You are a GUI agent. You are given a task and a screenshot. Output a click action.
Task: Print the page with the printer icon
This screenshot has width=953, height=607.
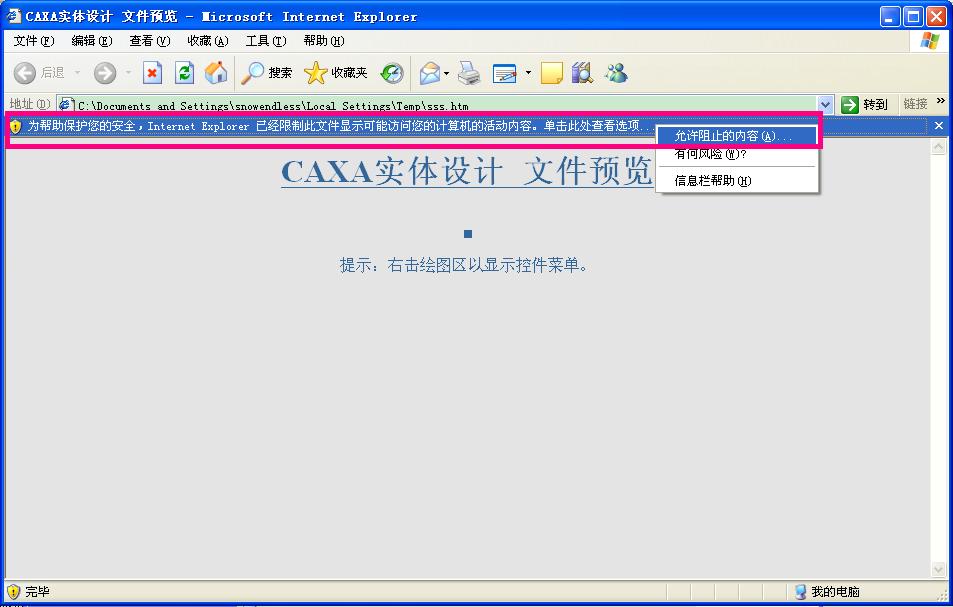tap(469, 73)
